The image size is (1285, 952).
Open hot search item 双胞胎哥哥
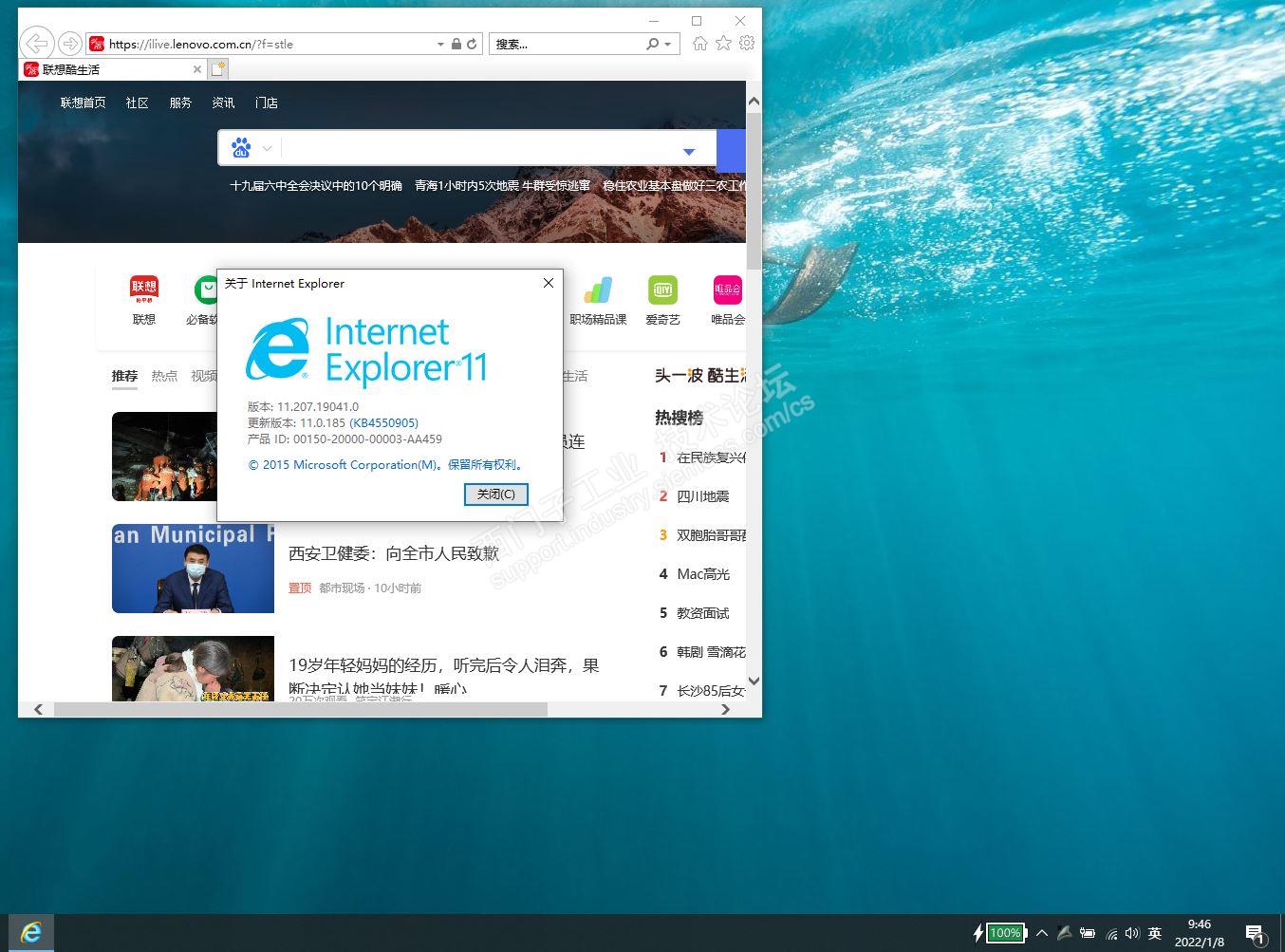[x=711, y=535]
